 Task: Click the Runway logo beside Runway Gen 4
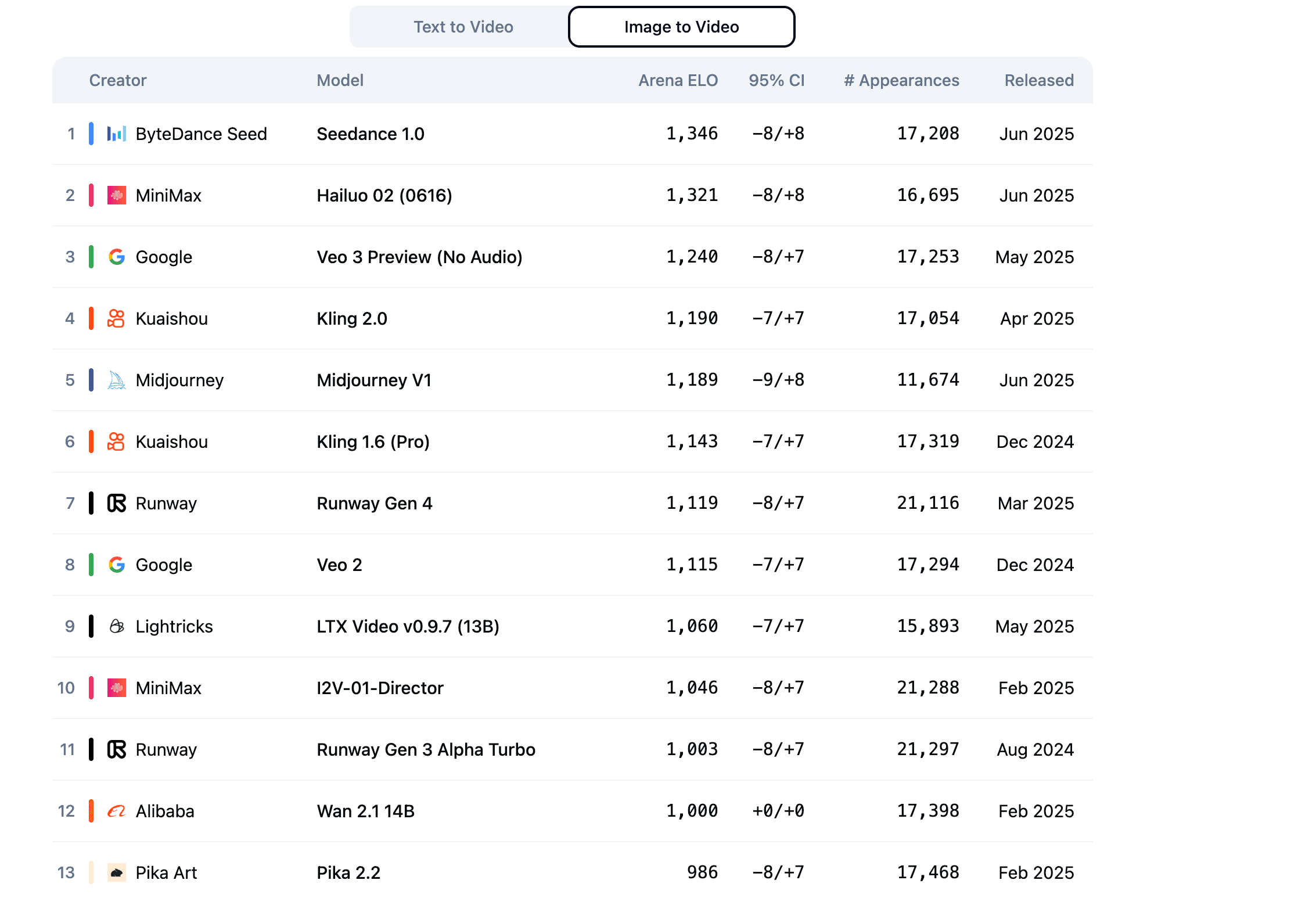pos(116,504)
